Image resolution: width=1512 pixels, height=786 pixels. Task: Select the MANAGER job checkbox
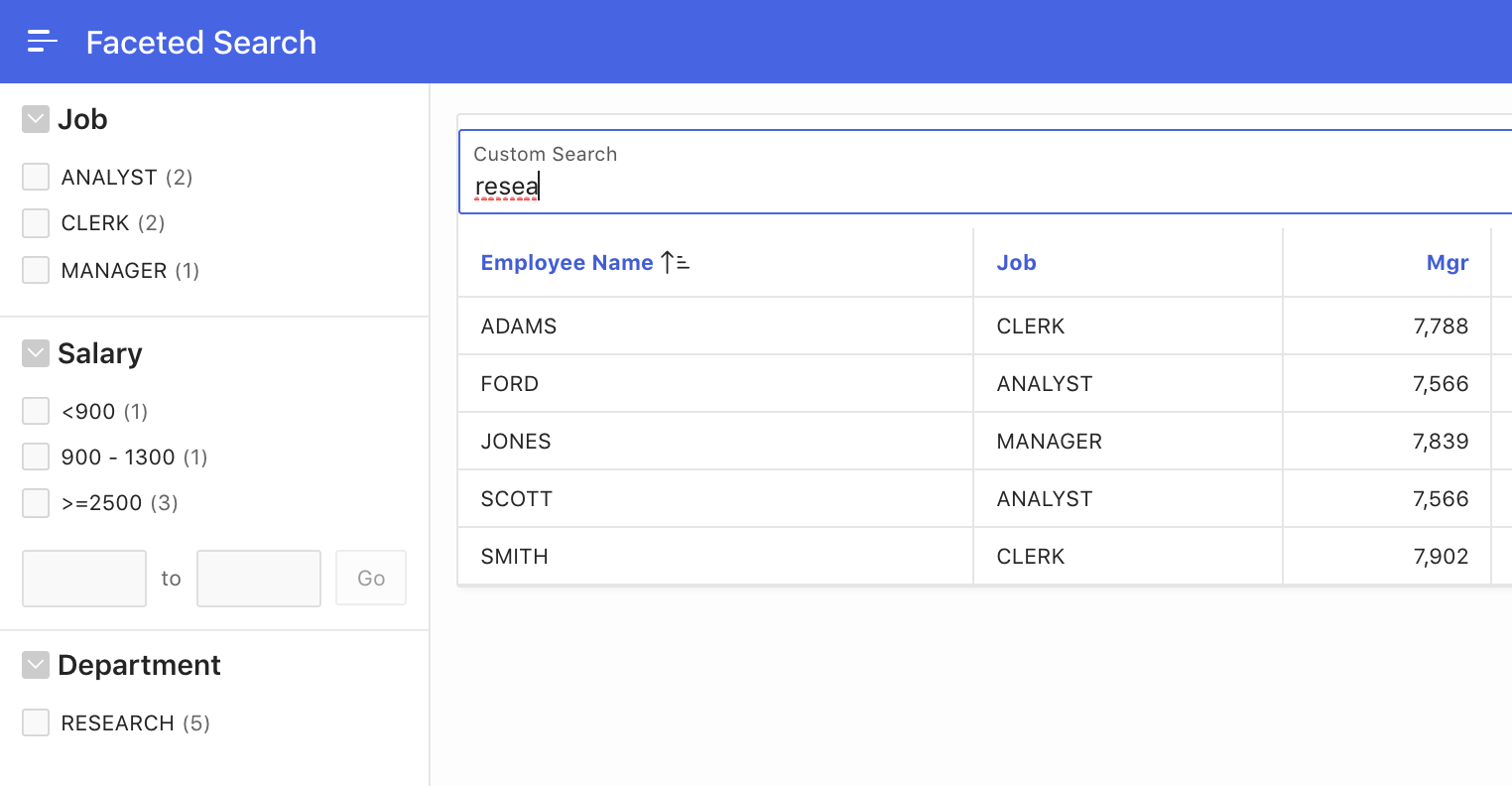[36, 270]
